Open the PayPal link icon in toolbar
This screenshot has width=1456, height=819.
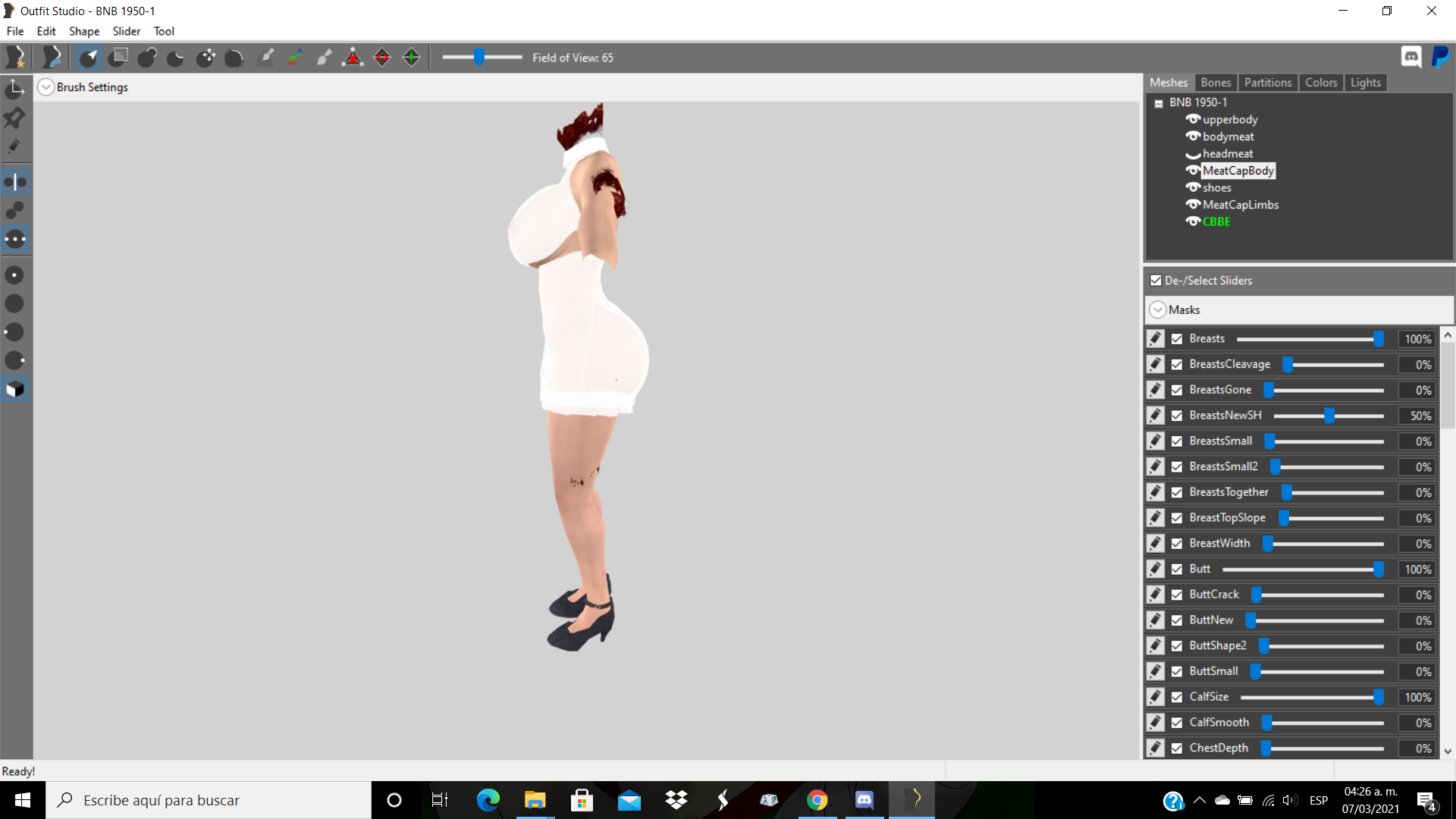[1440, 58]
